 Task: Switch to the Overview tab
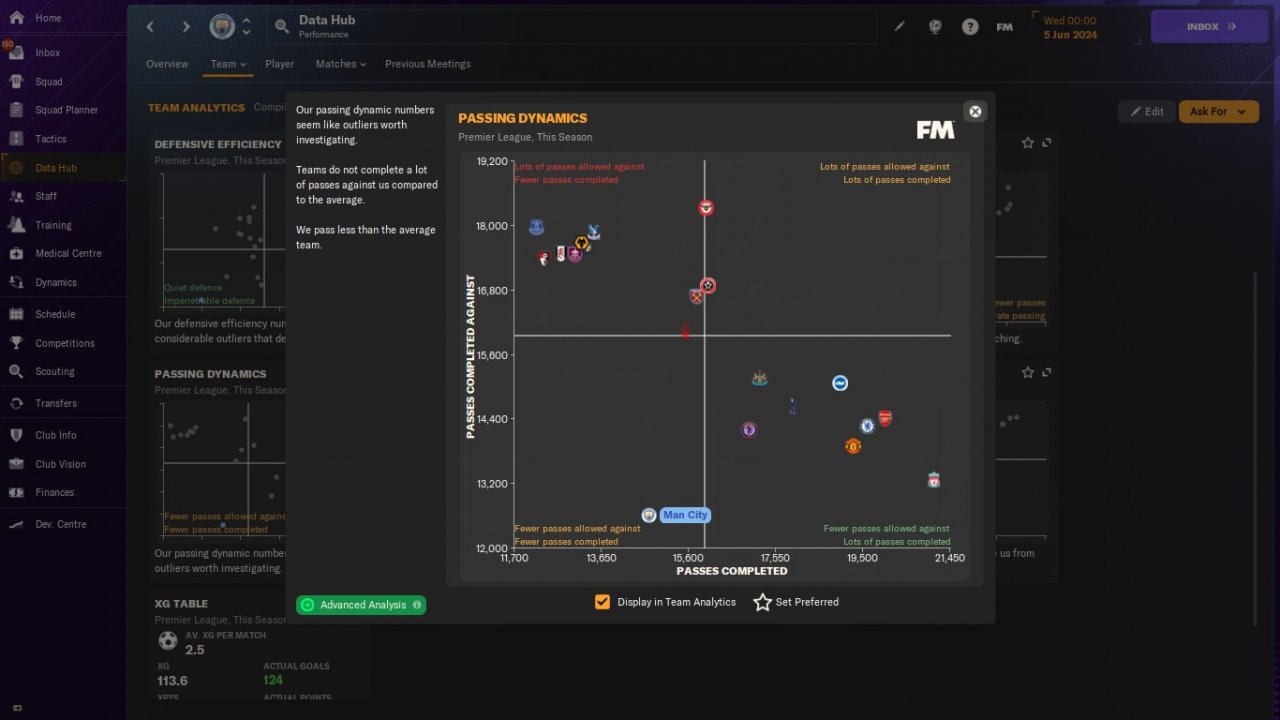167,64
